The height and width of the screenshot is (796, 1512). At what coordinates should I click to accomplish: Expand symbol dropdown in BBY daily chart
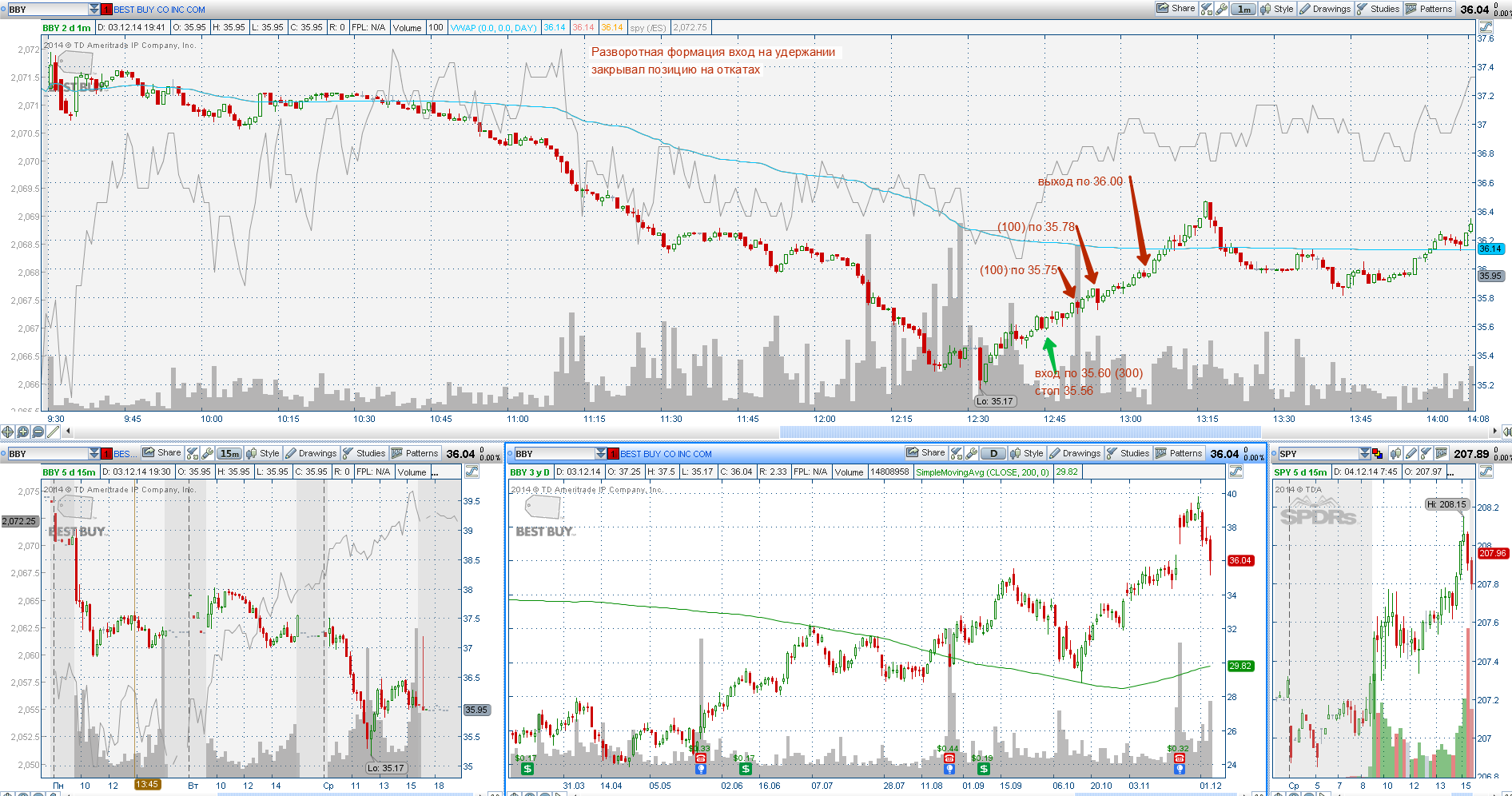pyautogui.click(x=601, y=453)
